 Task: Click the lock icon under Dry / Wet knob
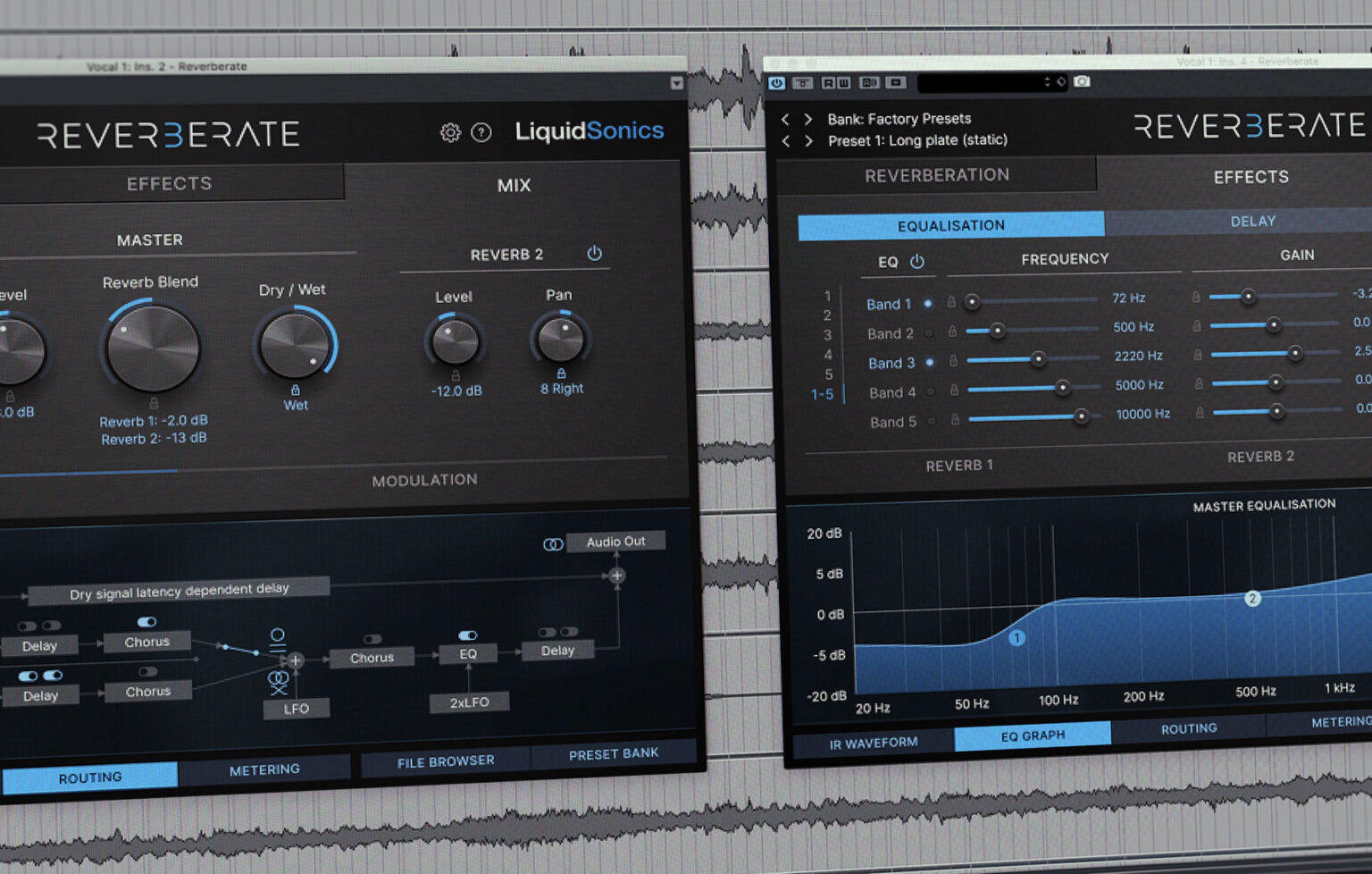pos(296,390)
